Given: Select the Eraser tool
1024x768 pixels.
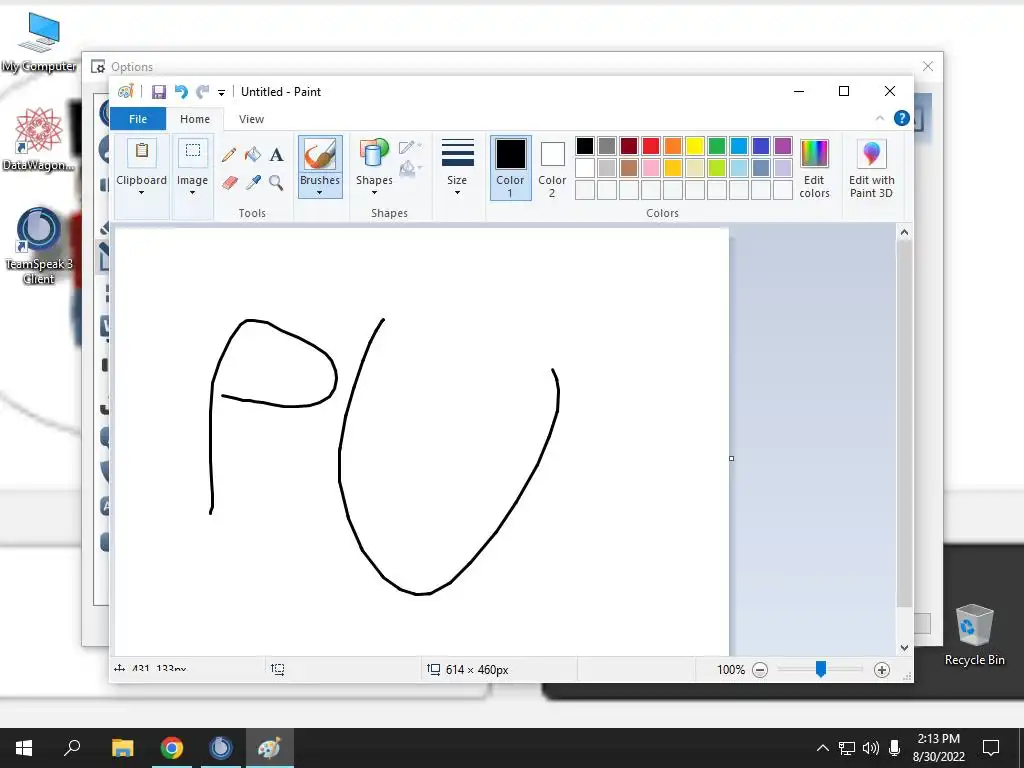Looking at the screenshot, I should coord(229,183).
